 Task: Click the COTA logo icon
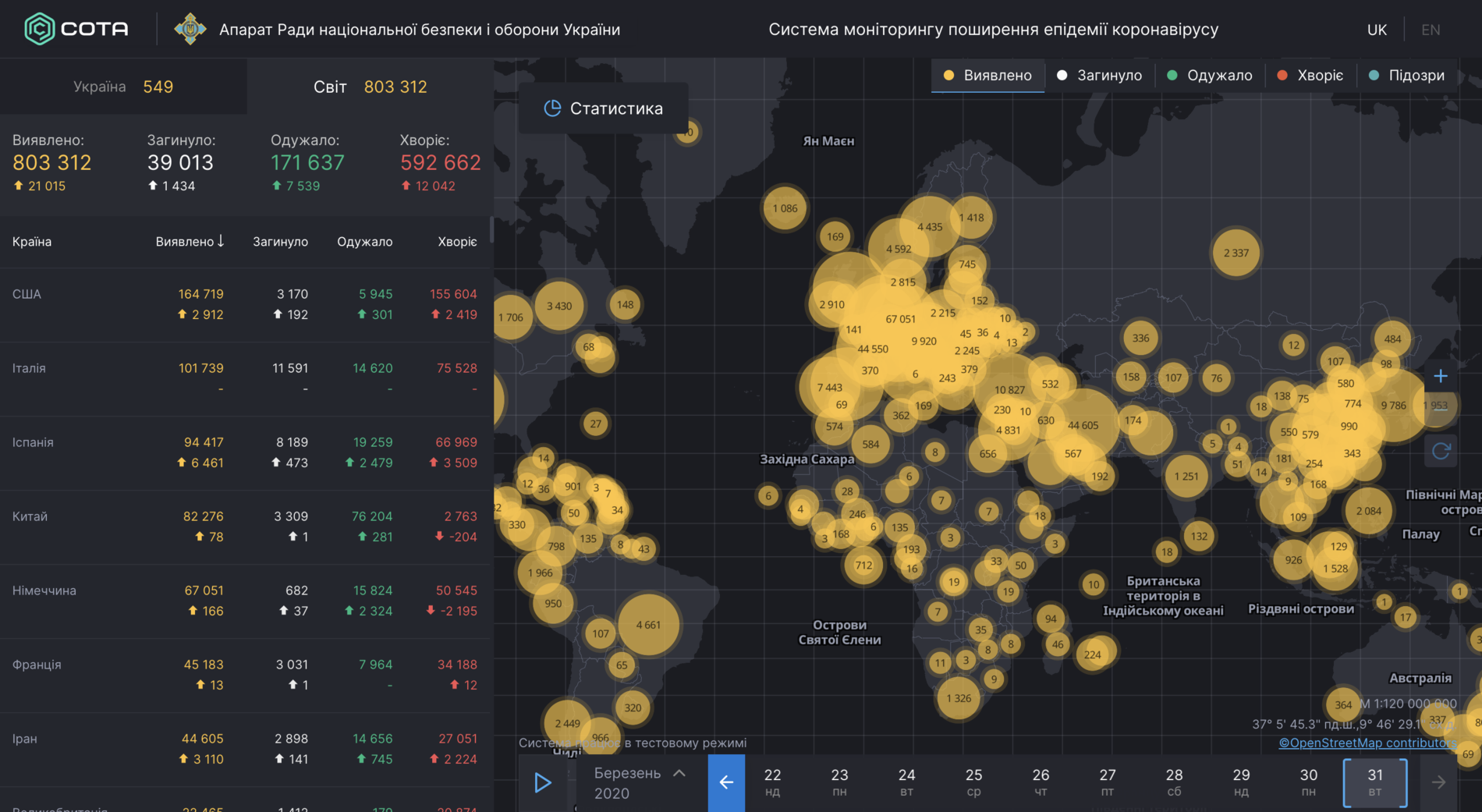pyautogui.click(x=39, y=29)
